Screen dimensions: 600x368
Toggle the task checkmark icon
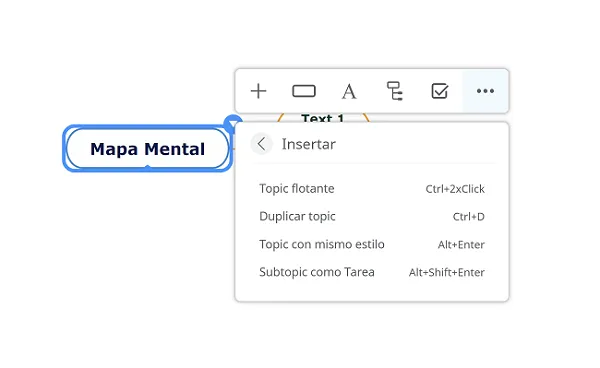point(440,91)
